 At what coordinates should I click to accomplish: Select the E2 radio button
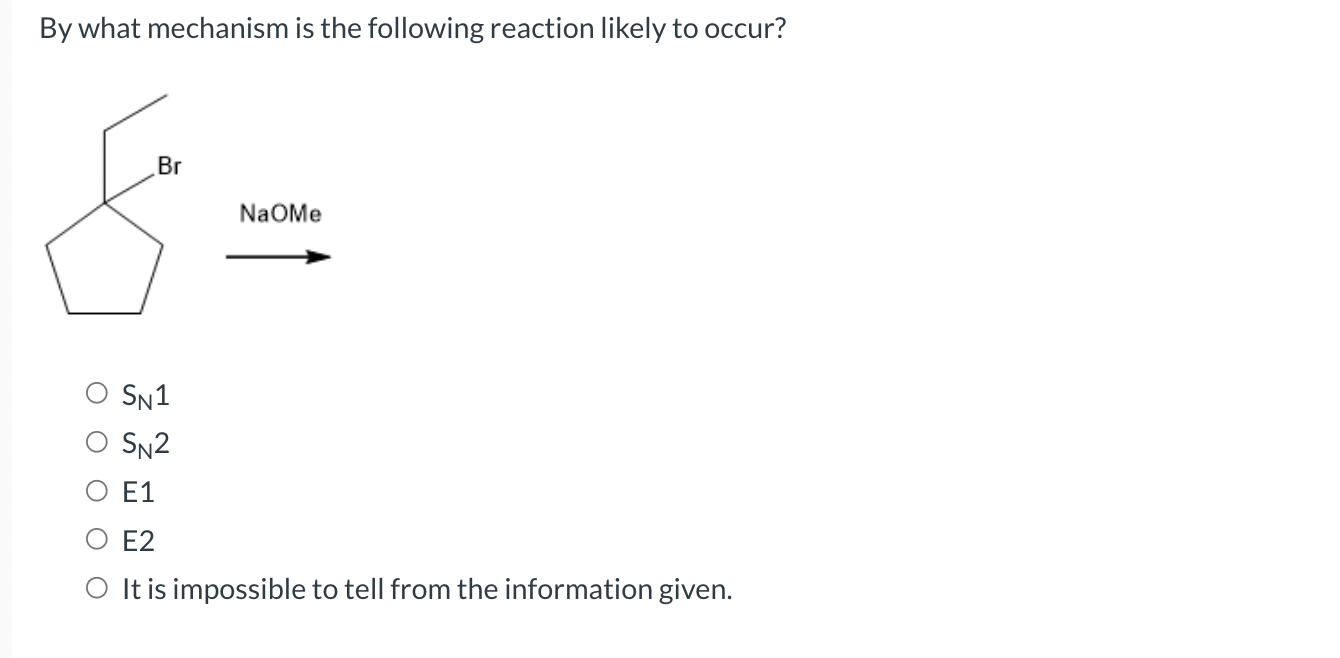97,540
